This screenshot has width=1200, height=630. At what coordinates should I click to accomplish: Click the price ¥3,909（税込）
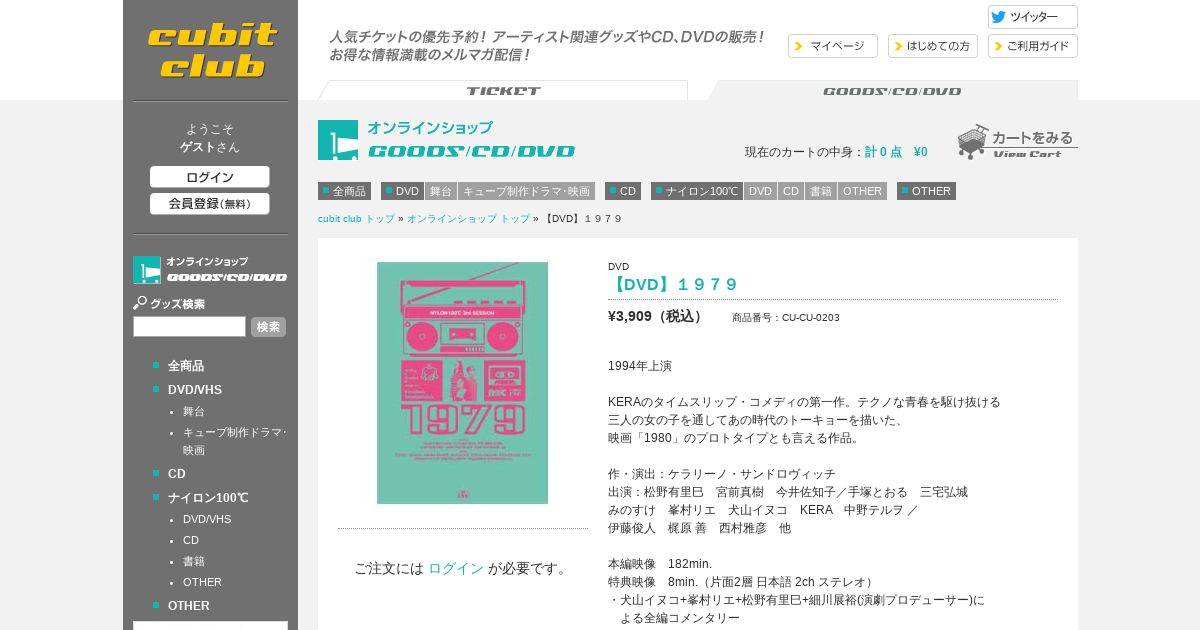(656, 316)
